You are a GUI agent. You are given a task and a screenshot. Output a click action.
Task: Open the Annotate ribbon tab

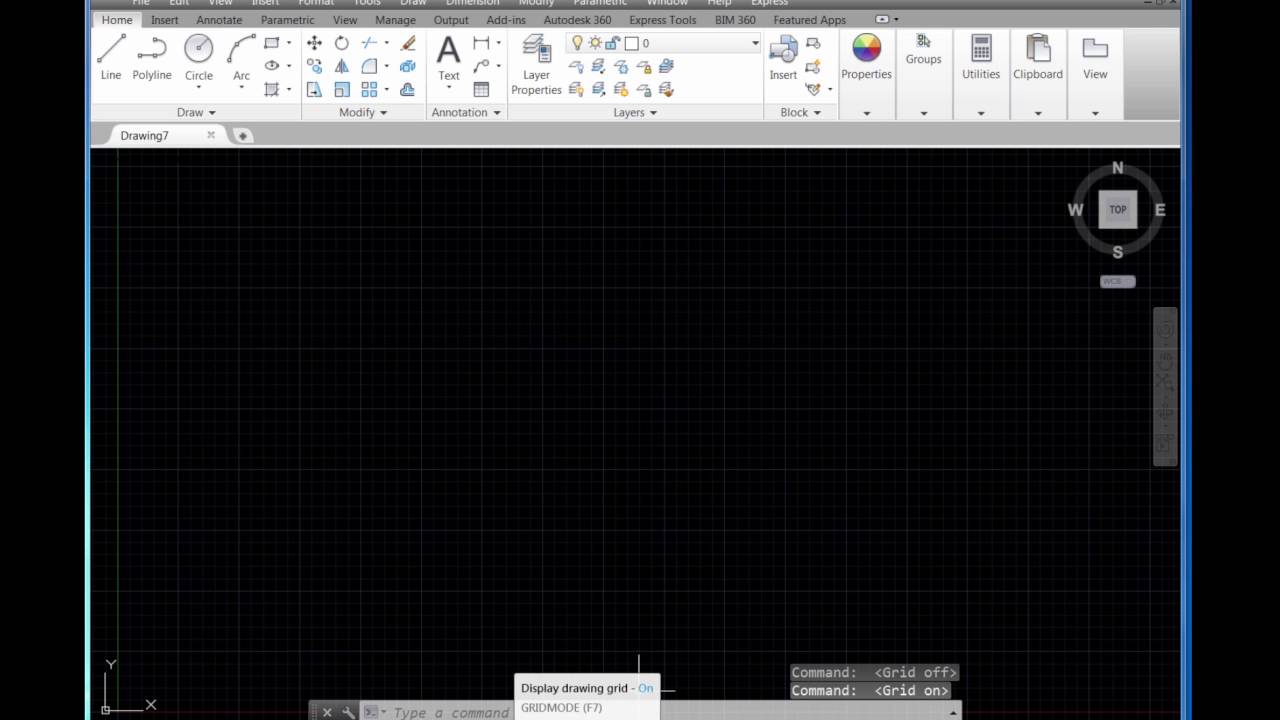click(219, 20)
